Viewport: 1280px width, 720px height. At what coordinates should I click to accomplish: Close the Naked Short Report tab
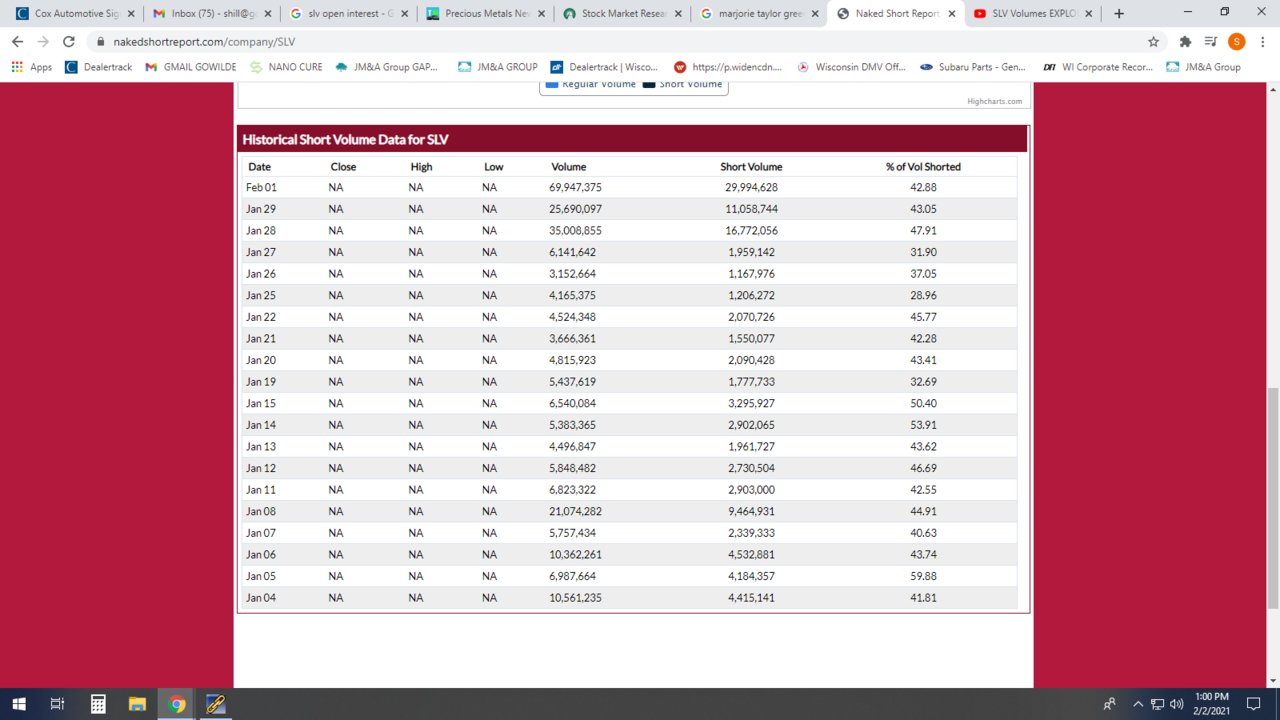coord(950,14)
